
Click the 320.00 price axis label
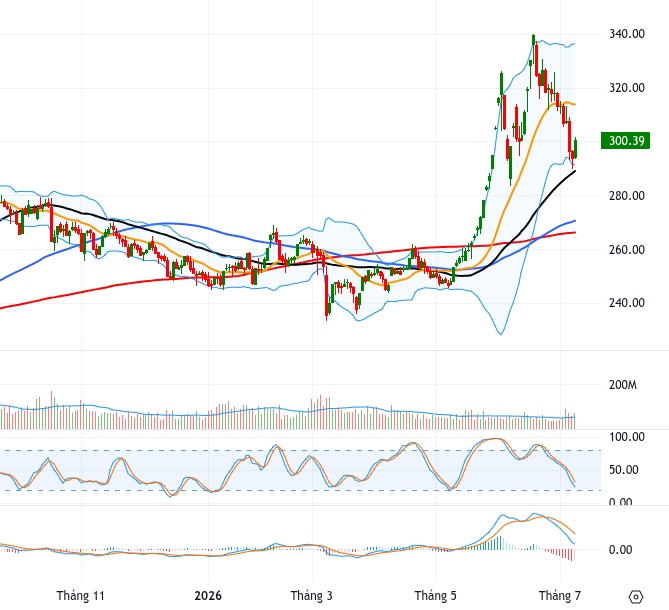point(627,88)
